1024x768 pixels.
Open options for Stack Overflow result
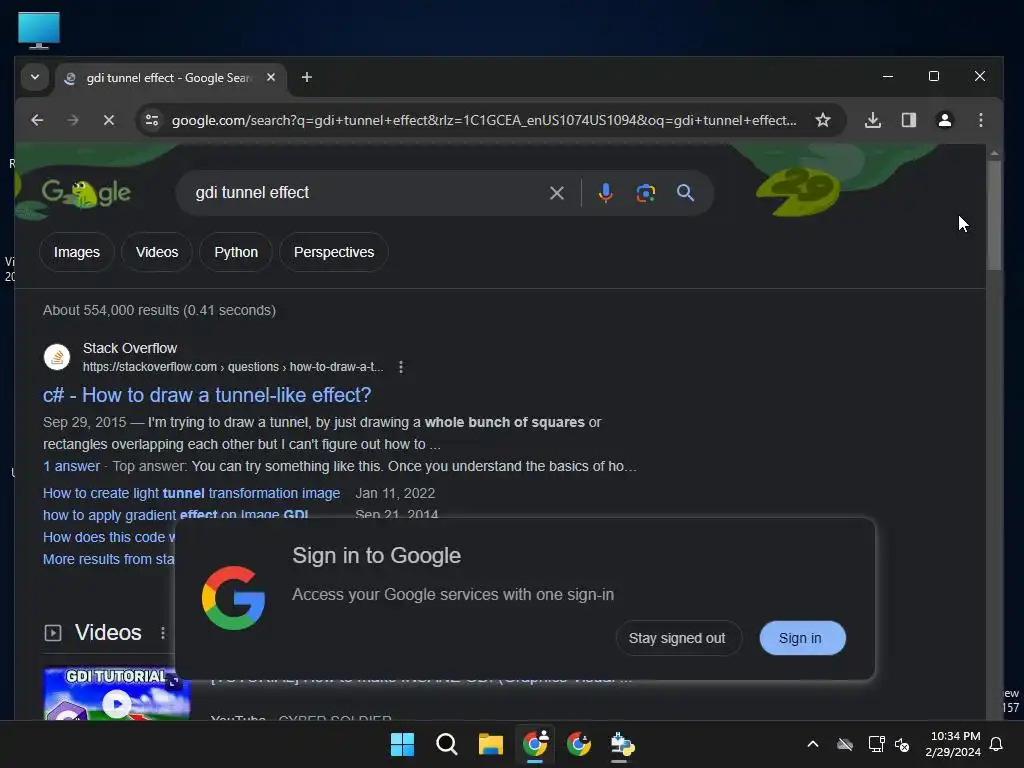coord(401,367)
